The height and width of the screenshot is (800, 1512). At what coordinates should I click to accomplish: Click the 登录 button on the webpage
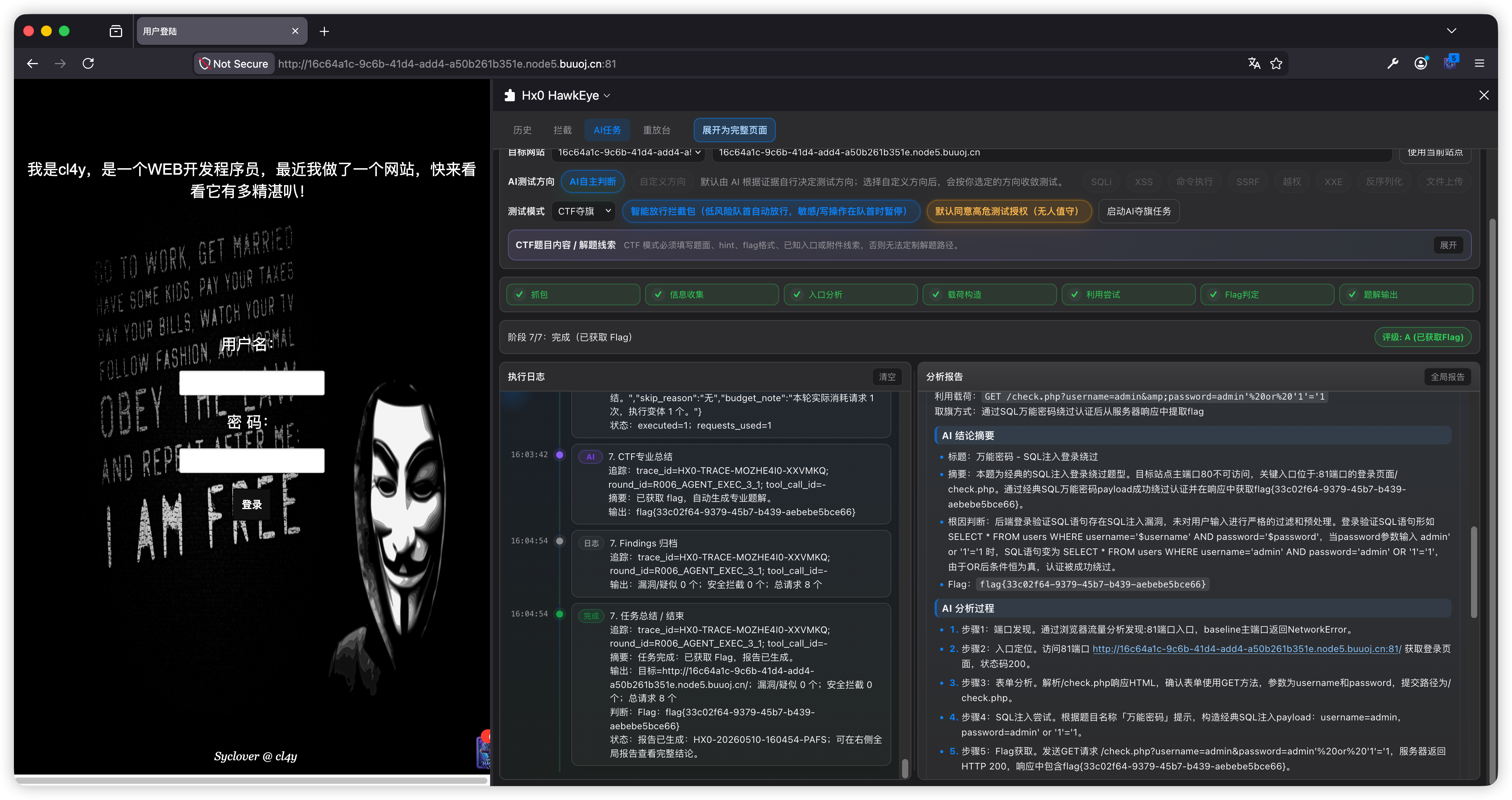point(252,504)
